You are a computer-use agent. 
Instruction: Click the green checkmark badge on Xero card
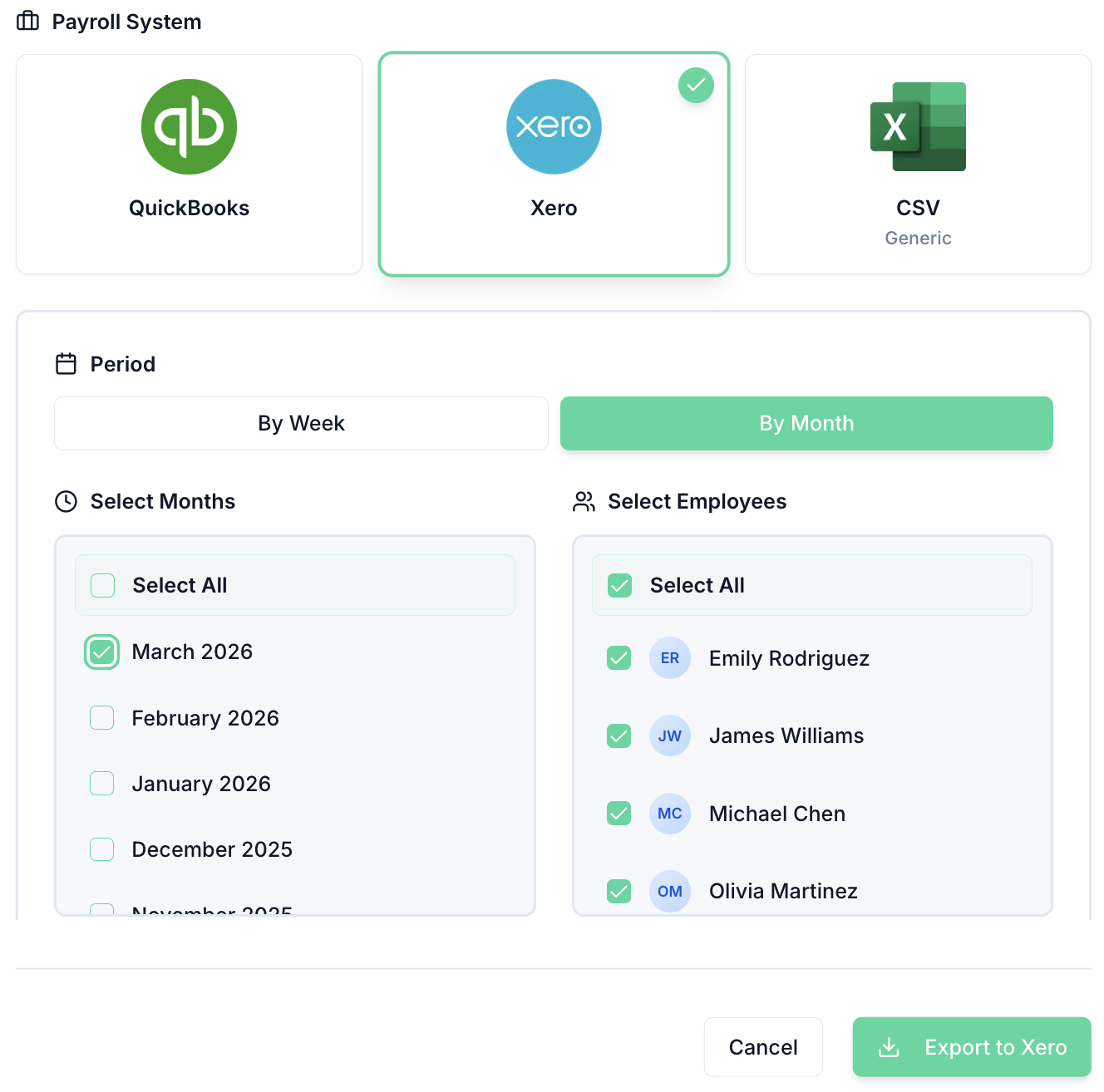(x=696, y=85)
